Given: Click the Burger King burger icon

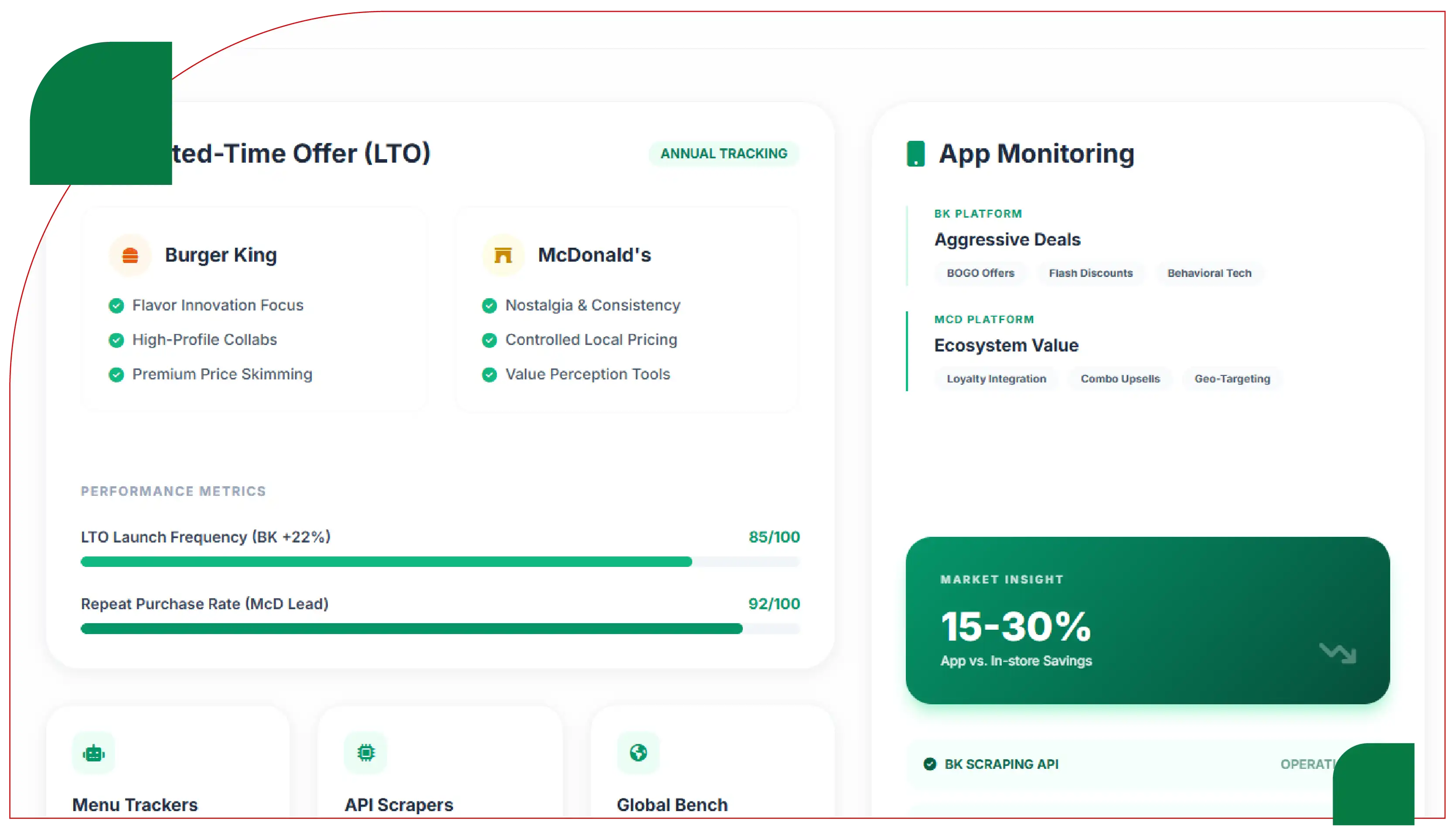Looking at the screenshot, I should (130, 255).
